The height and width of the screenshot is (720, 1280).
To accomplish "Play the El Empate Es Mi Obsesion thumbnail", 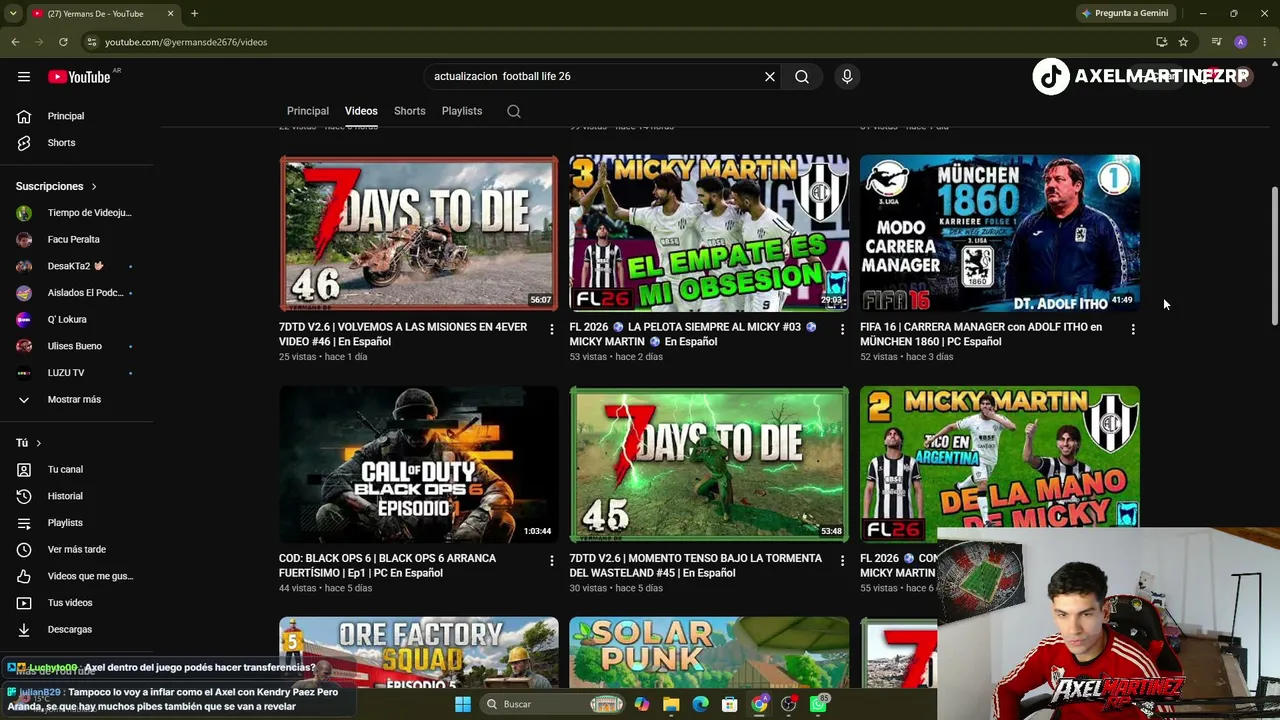I will click(709, 233).
